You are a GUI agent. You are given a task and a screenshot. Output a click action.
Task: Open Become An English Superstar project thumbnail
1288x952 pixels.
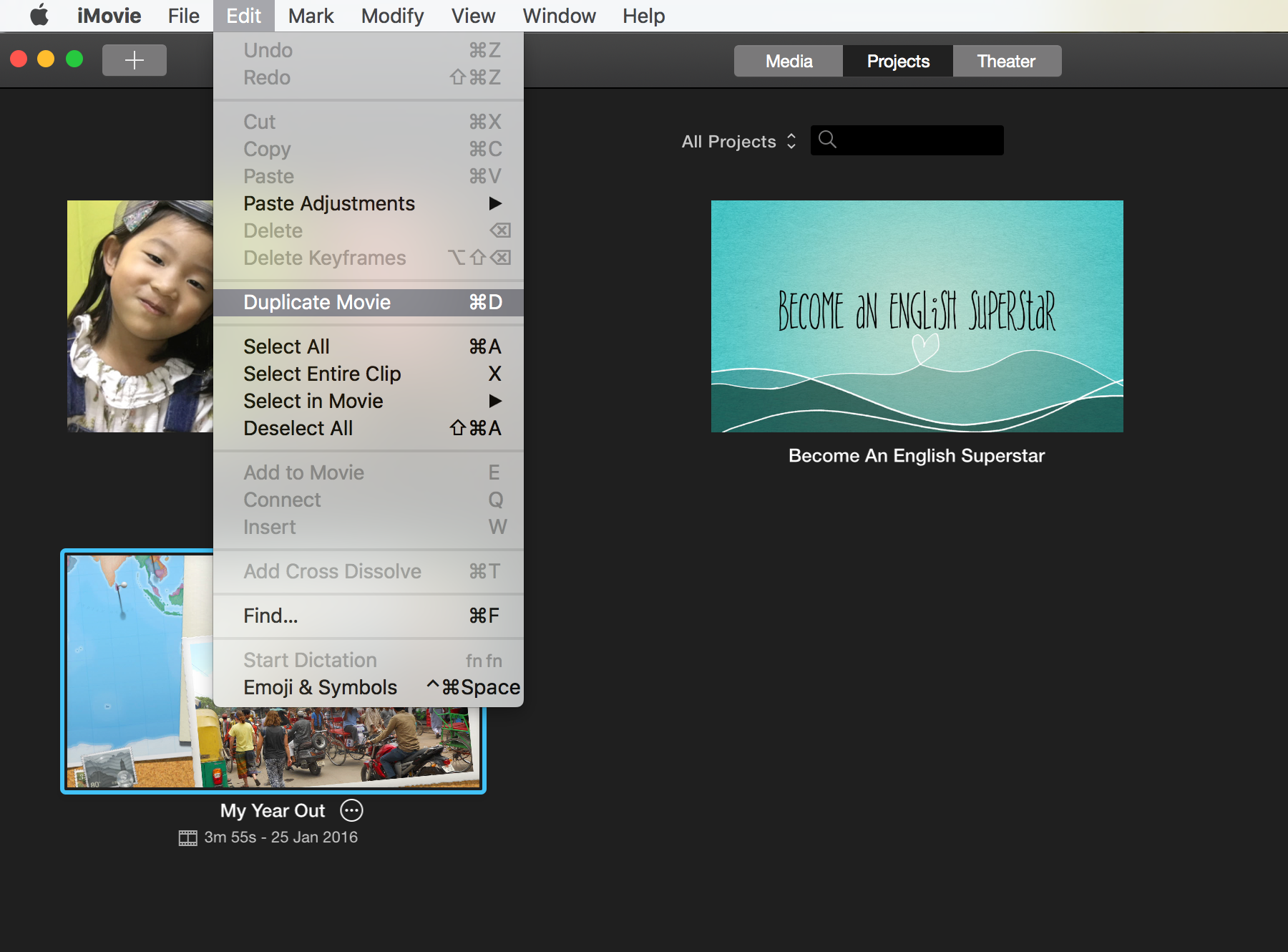coord(917,316)
